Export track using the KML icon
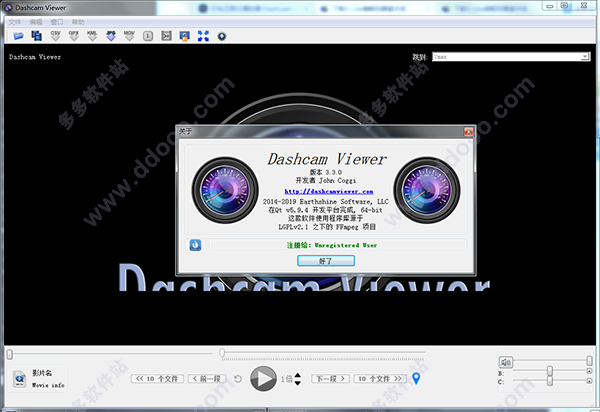Viewport: 600px width, 412px height. [92, 36]
